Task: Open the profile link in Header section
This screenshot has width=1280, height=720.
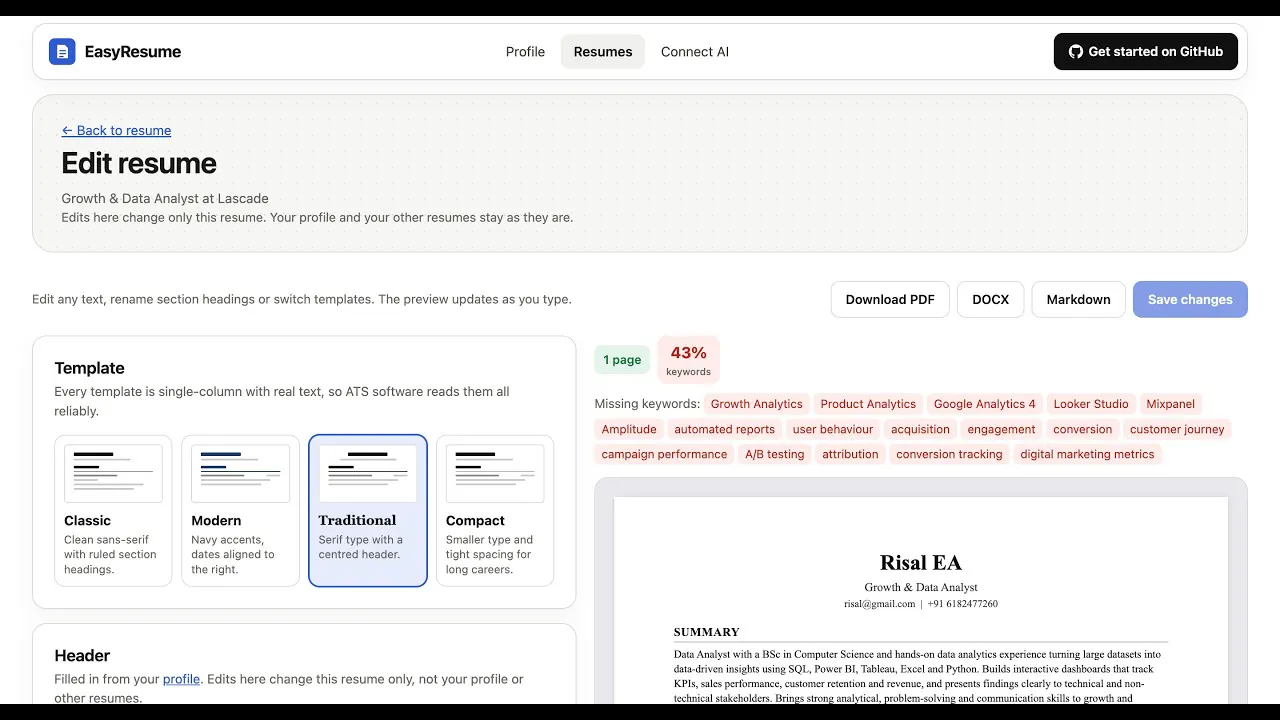Action: (181, 679)
